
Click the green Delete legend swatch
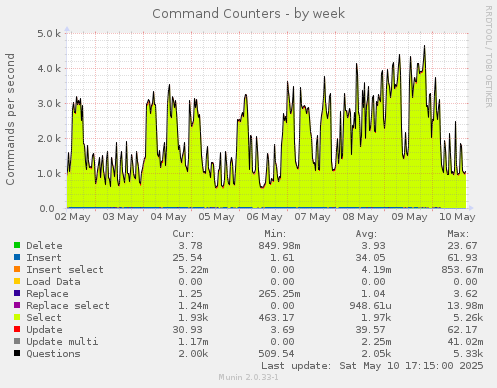17,245
